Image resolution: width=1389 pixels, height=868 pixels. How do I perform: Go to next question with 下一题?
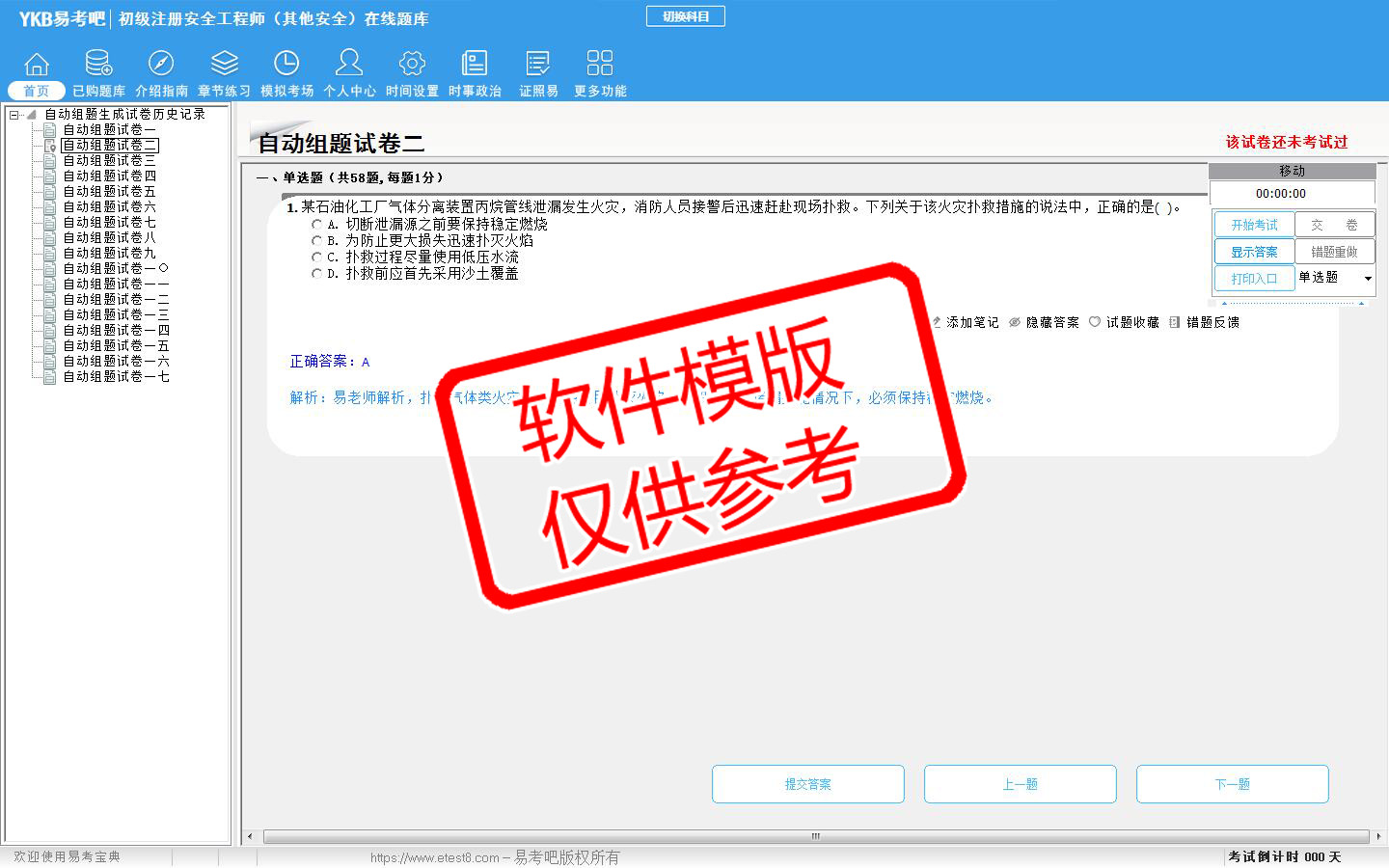pyautogui.click(x=1232, y=784)
